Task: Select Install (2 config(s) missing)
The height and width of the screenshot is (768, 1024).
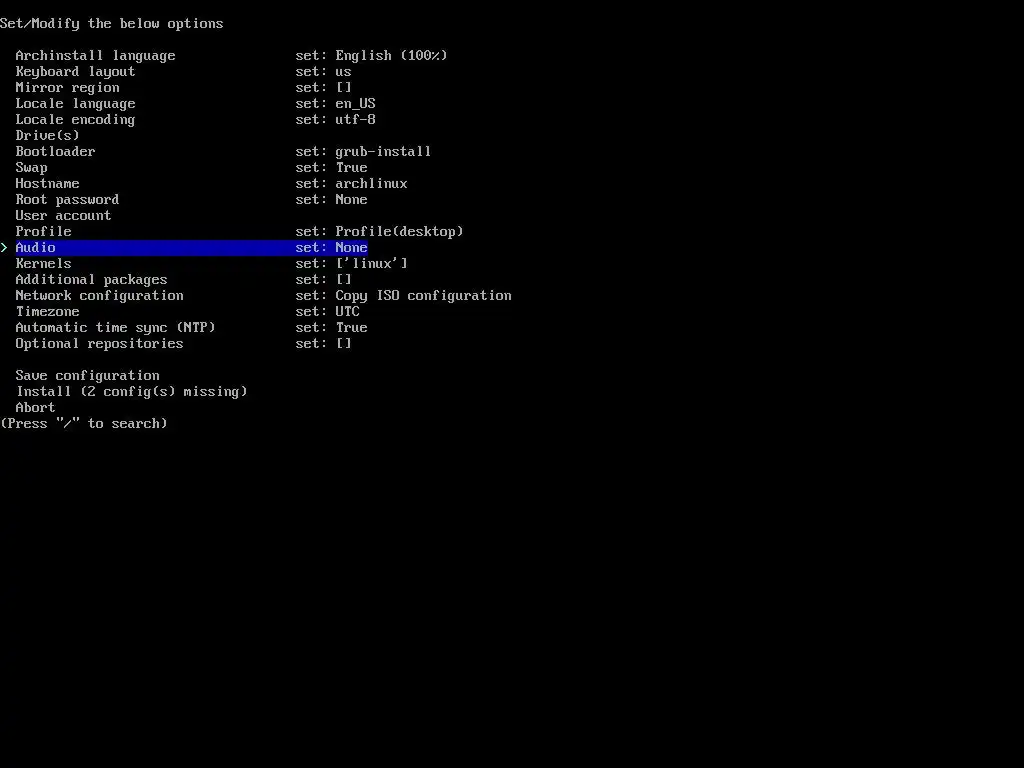Action: pyautogui.click(x=132, y=392)
